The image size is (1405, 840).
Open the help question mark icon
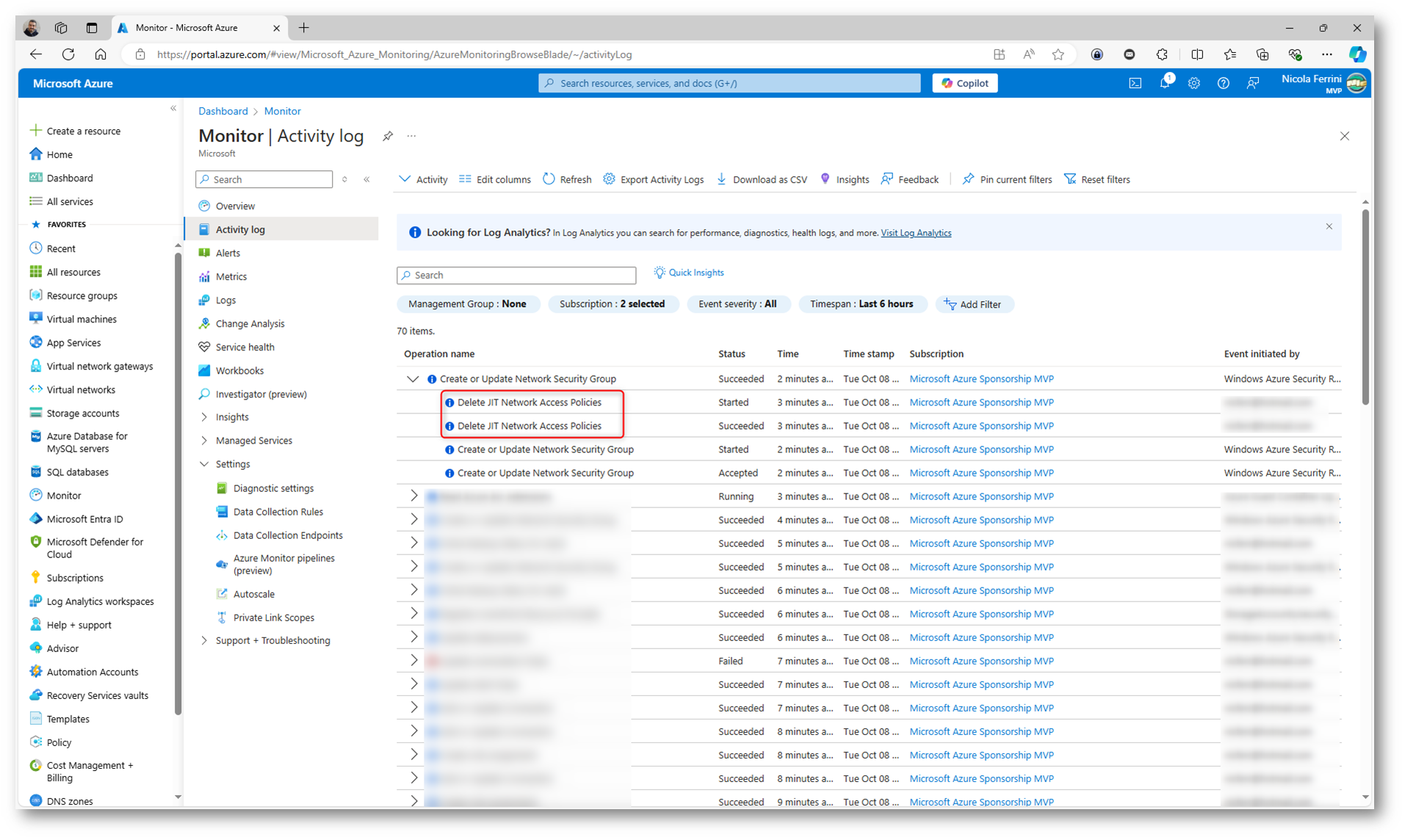coord(1223,83)
